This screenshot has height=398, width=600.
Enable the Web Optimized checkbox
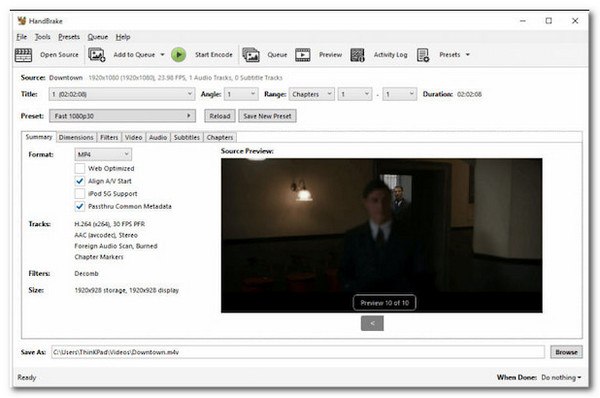pos(80,168)
